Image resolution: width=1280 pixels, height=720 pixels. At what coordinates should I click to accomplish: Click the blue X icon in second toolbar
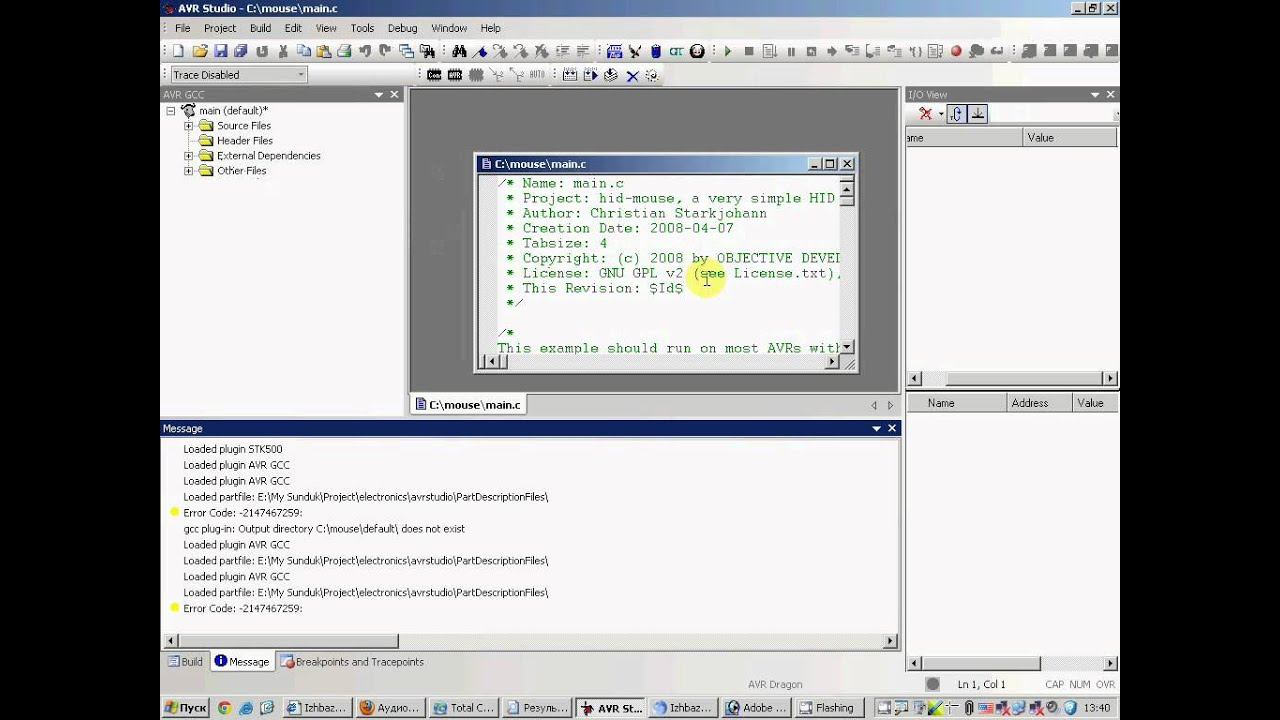point(632,75)
